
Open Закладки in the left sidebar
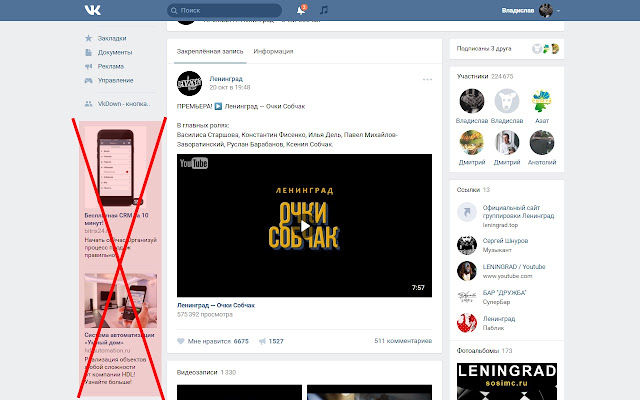[x=112, y=38]
